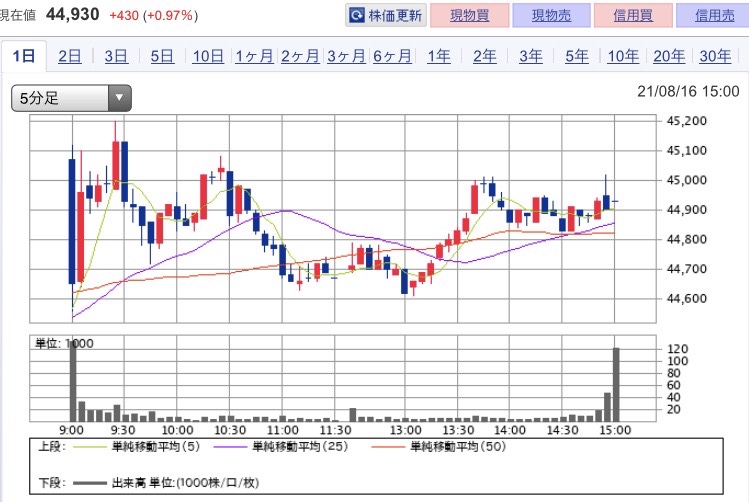Click the 信用買 button
The width and height of the screenshot is (749, 502).
[633, 15]
